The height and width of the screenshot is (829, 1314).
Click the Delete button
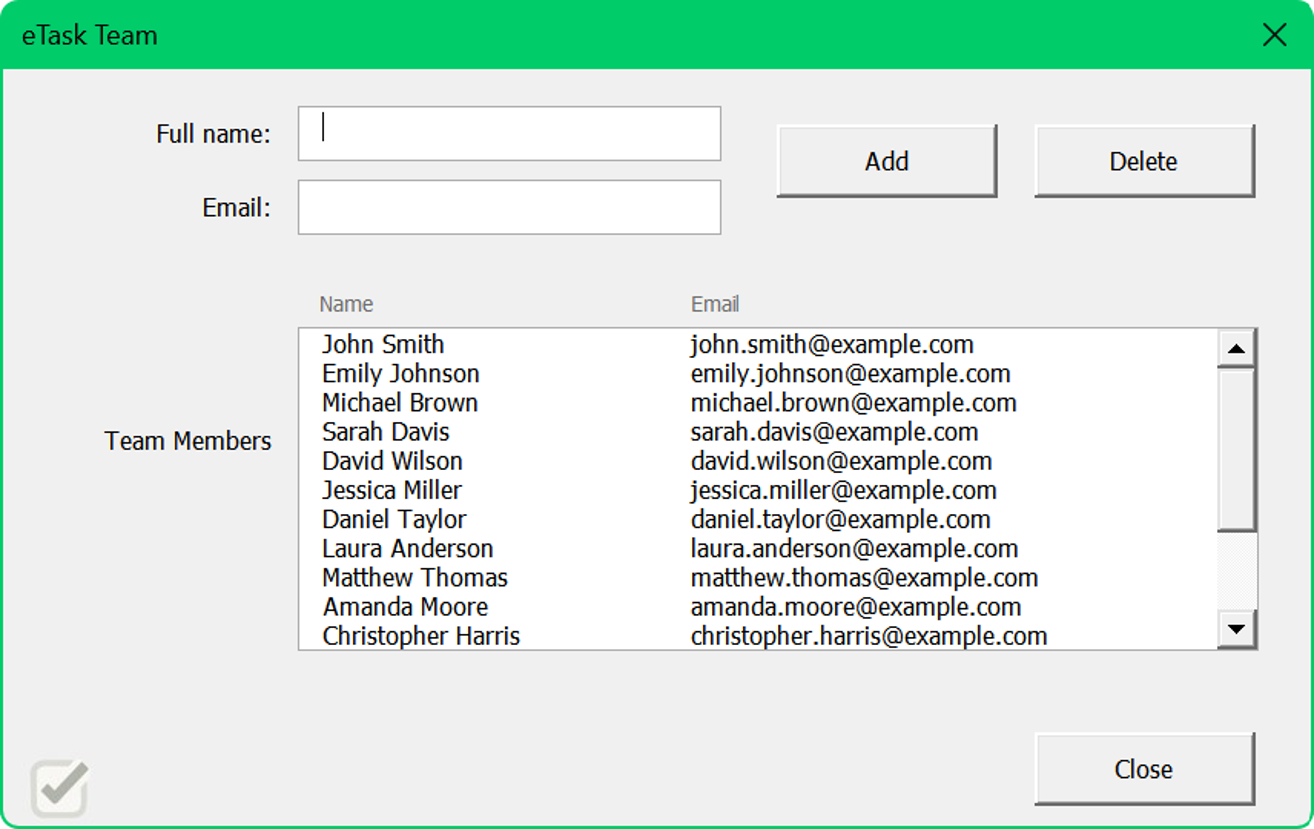(1143, 160)
